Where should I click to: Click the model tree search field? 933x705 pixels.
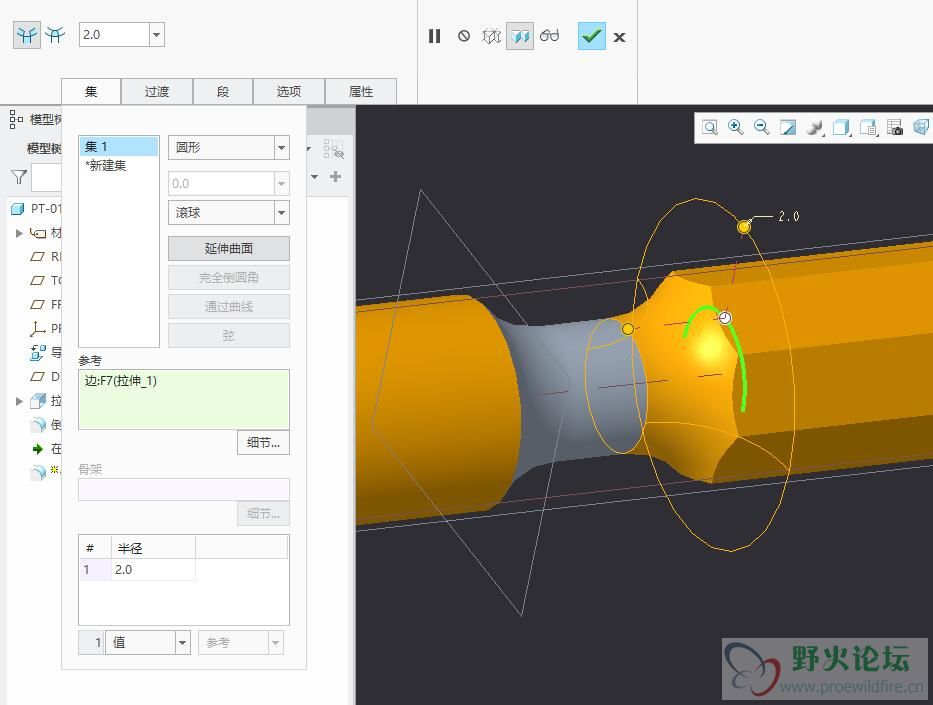46,177
